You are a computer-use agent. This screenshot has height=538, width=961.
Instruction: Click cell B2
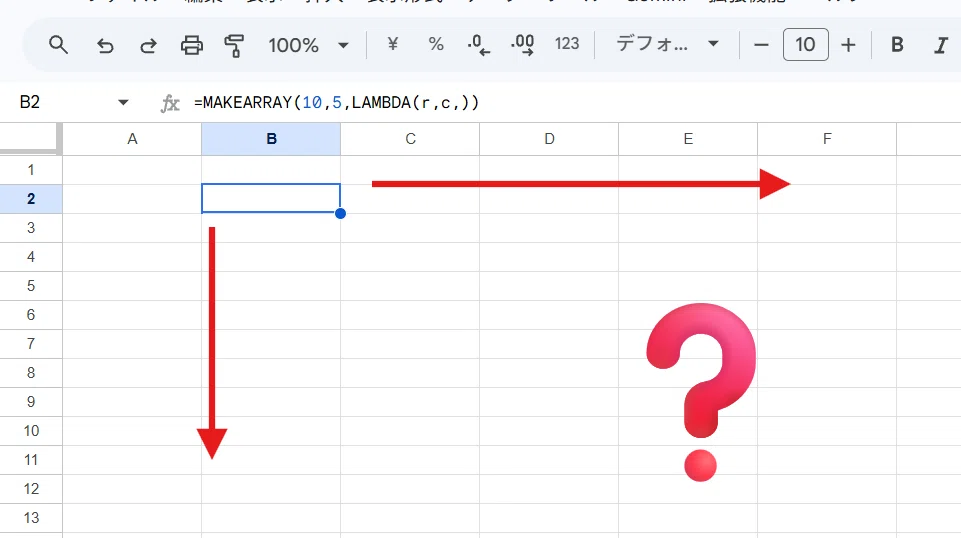pos(271,199)
